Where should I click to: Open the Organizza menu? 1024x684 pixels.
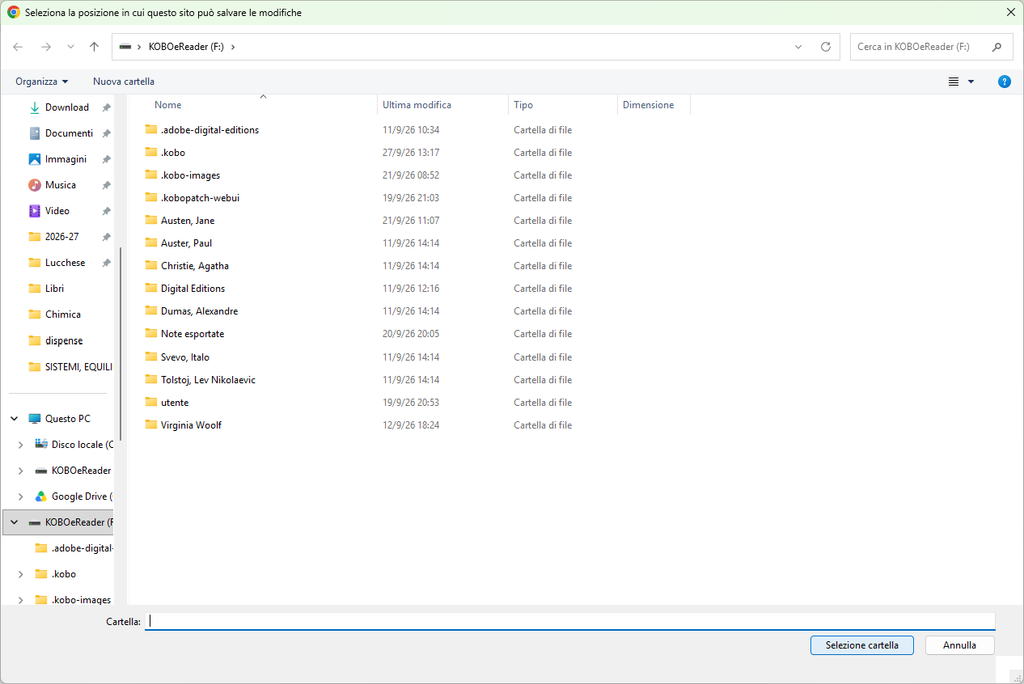(42, 82)
